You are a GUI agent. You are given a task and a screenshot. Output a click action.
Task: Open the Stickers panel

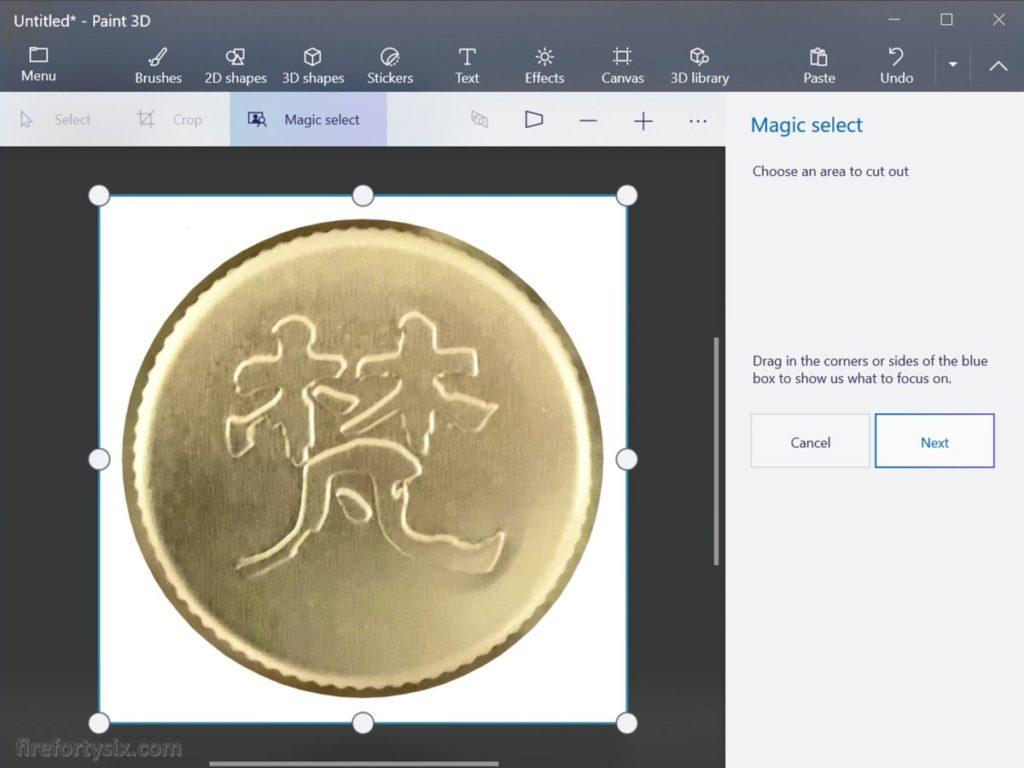[390, 63]
